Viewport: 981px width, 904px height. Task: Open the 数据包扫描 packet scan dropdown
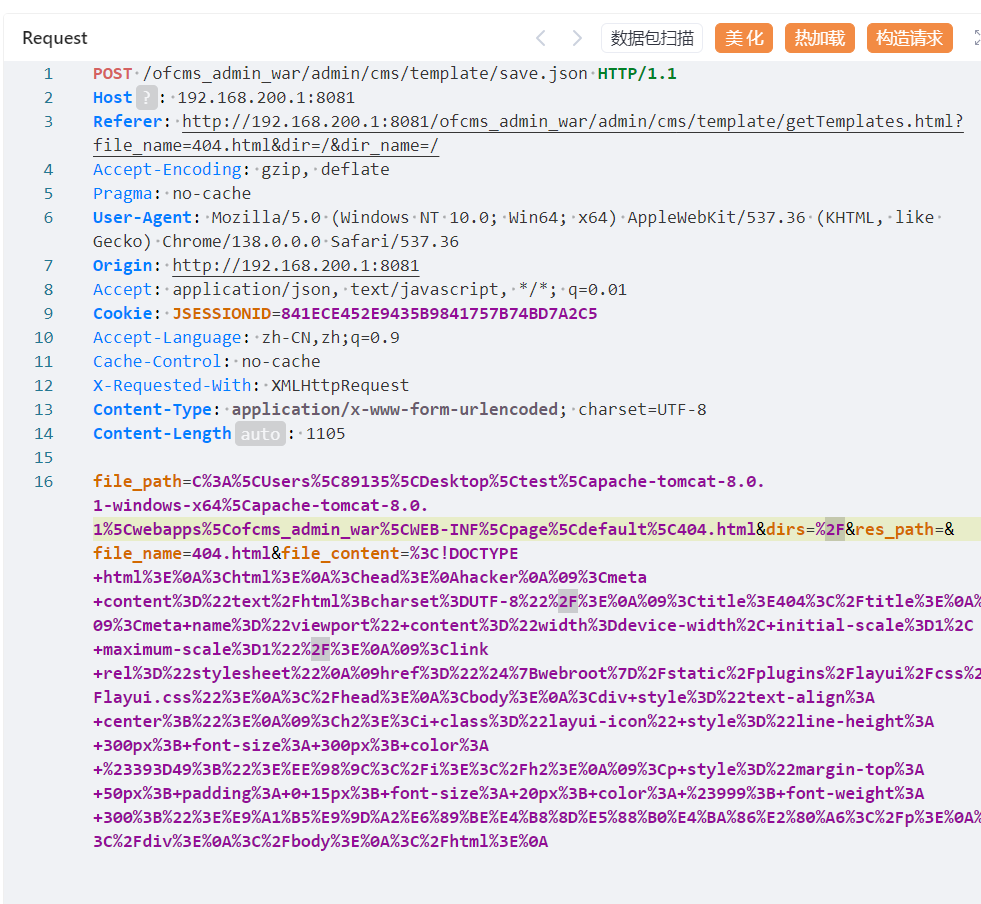pyautogui.click(x=652, y=38)
